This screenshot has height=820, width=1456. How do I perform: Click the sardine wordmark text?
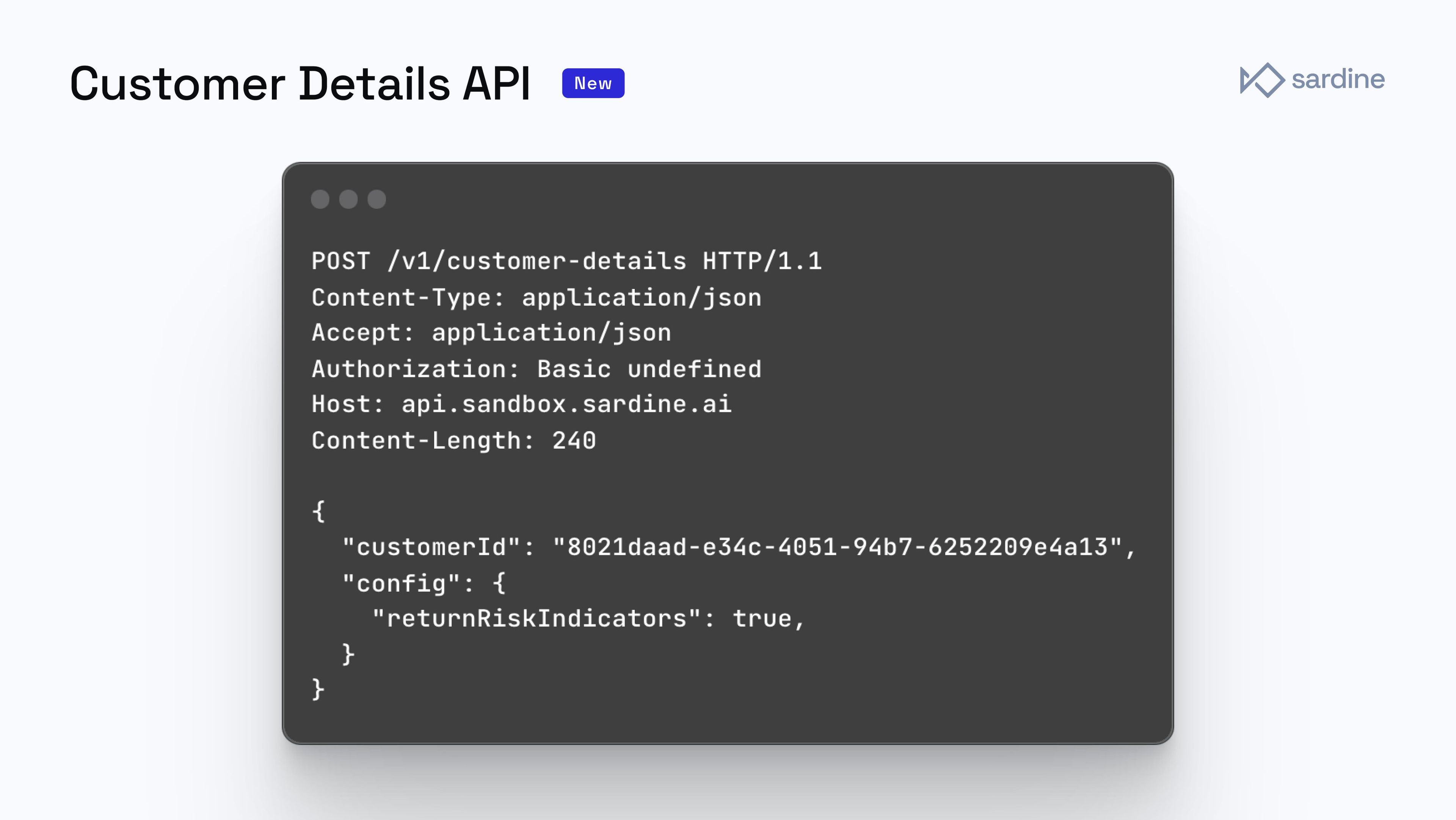(1338, 79)
